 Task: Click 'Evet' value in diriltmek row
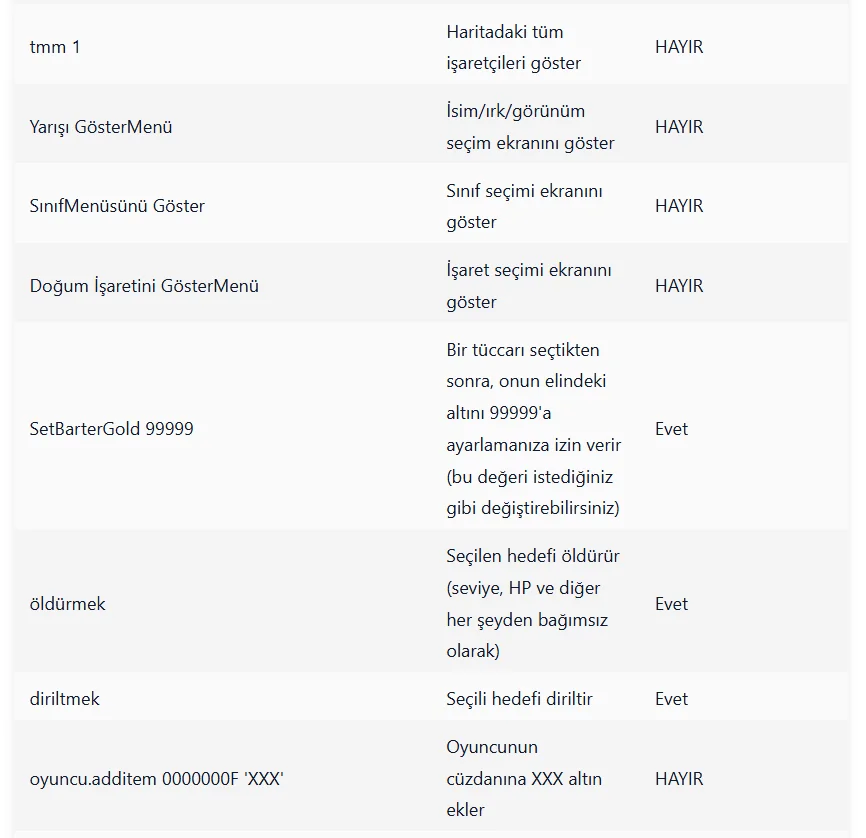(x=671, y=699)
